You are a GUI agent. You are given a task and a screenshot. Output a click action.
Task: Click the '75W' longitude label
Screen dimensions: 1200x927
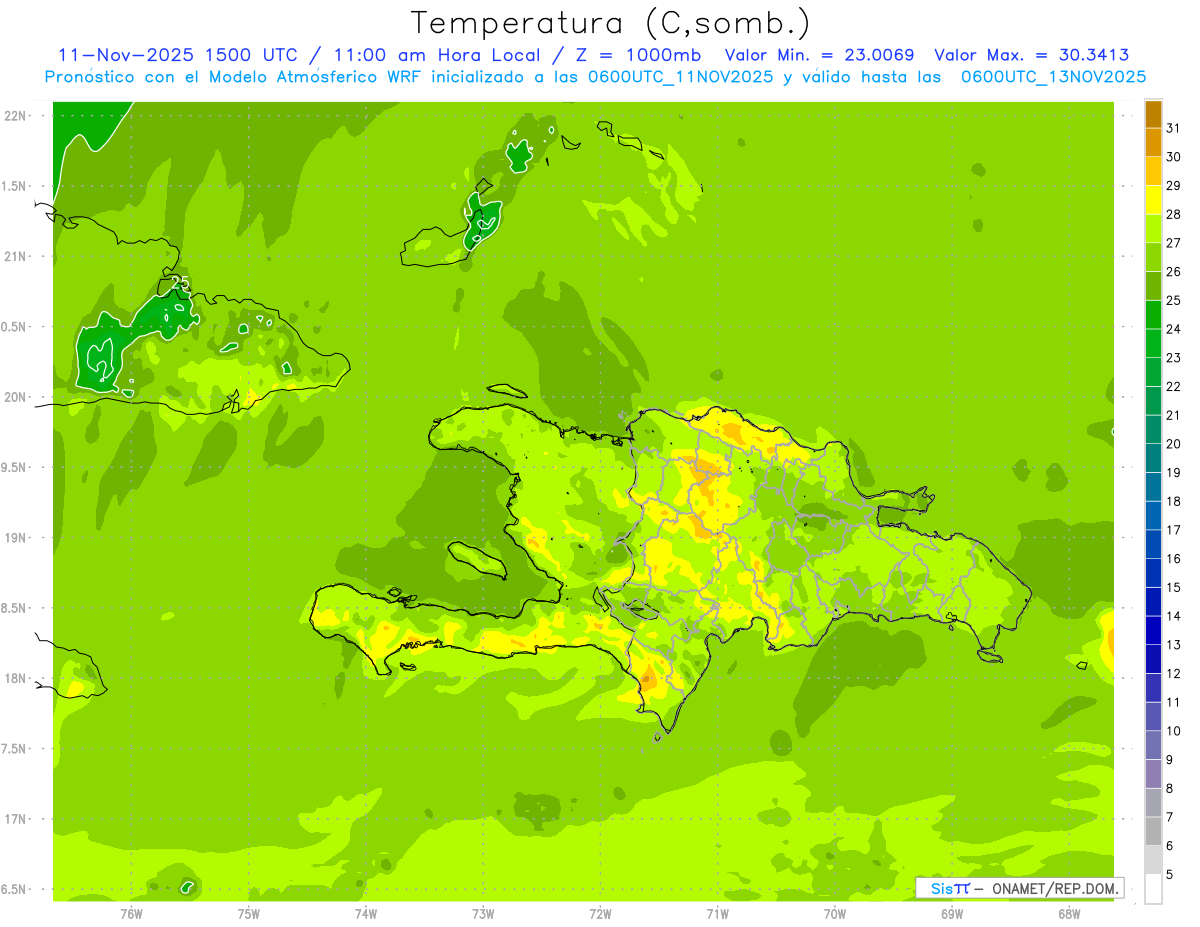249,913
